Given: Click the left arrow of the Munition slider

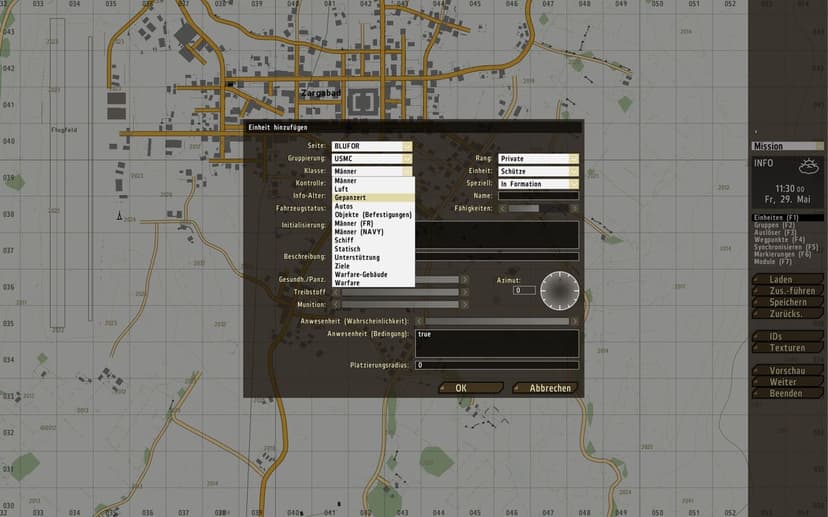Looking at the screenshot, I should pyautogui.click(x=336, y=305).
